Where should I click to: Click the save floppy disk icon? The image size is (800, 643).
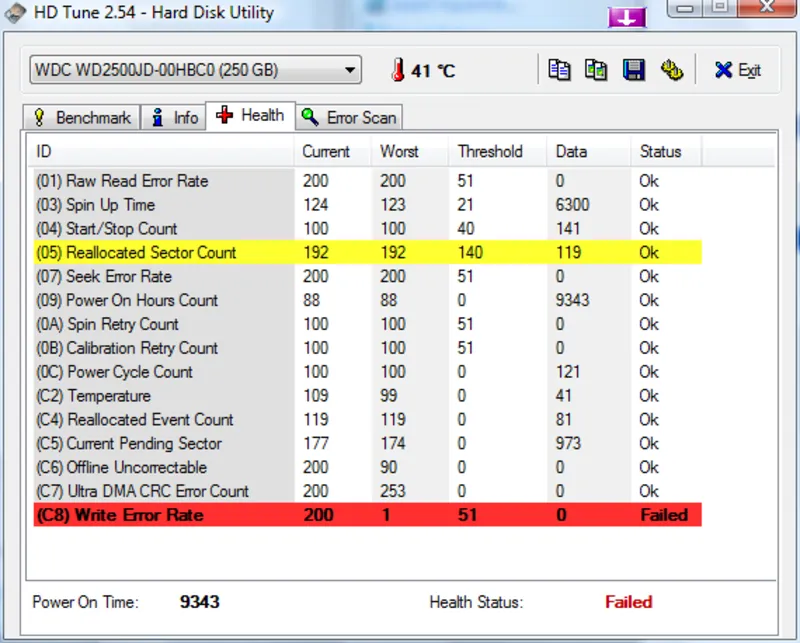pos(633,70)
